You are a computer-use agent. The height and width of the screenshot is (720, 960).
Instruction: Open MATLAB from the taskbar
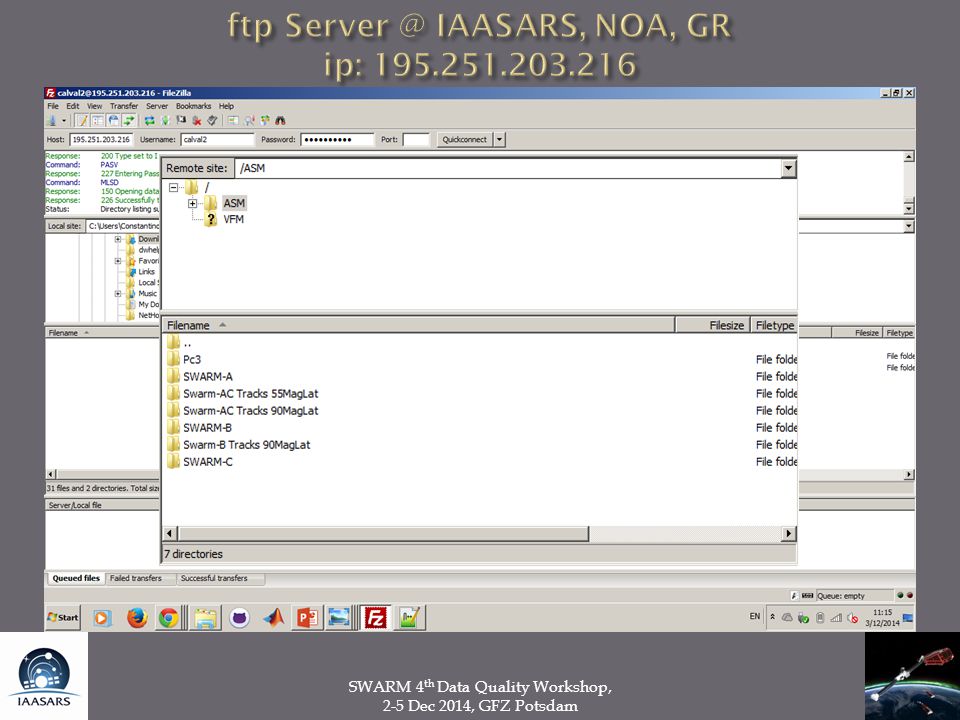(274, 618)
